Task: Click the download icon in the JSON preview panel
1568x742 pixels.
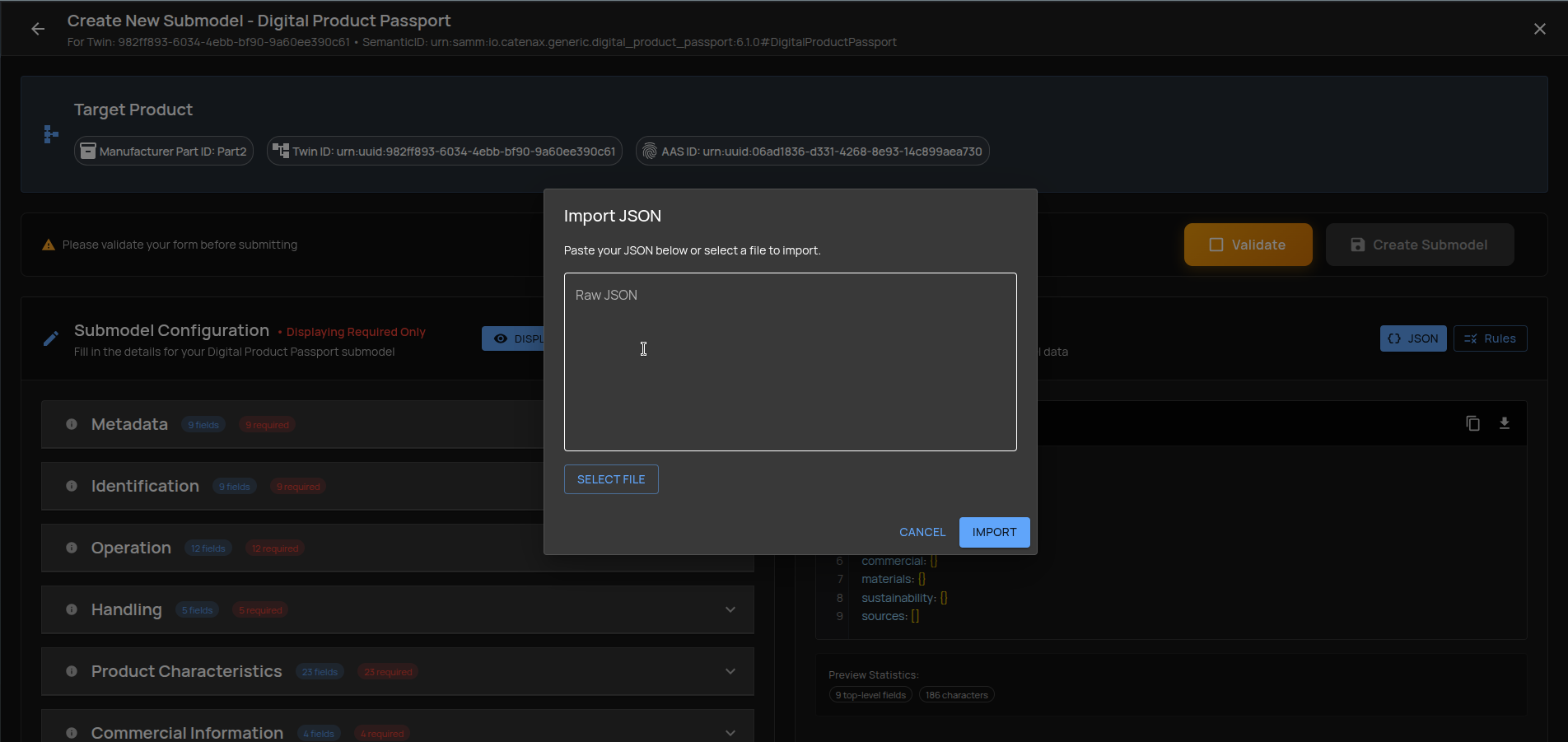Action: [x=1505, y=422]
